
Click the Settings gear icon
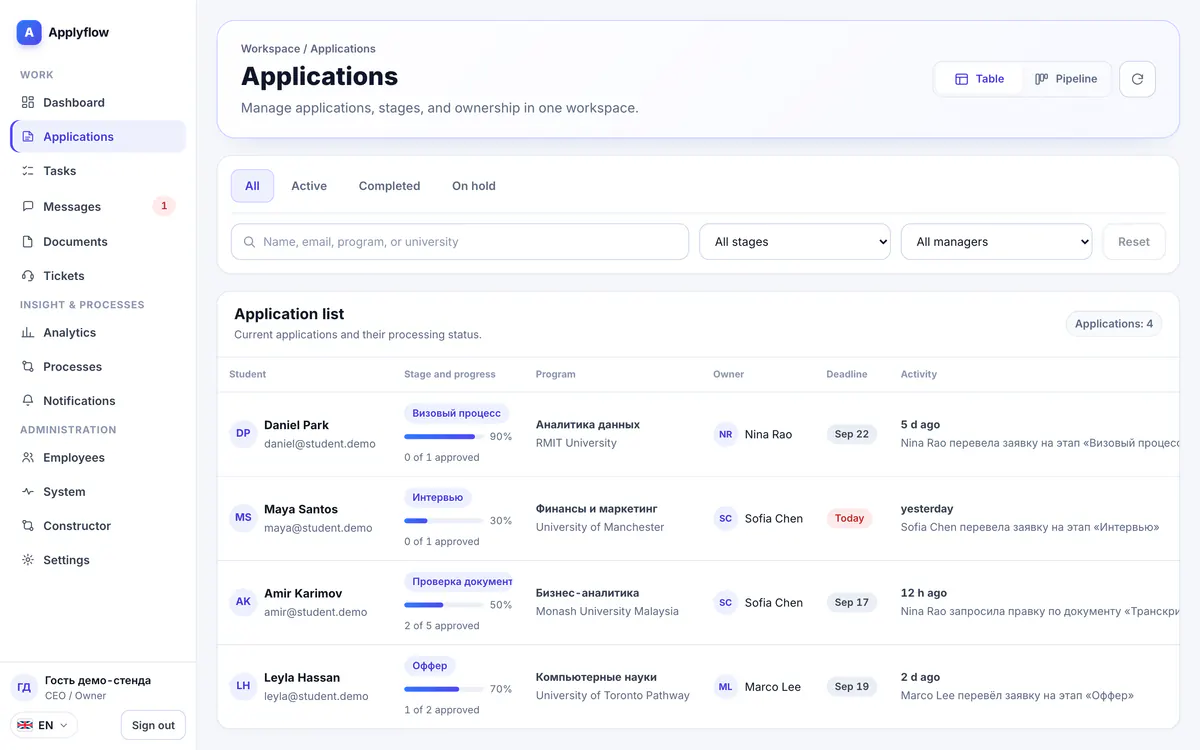28,560
